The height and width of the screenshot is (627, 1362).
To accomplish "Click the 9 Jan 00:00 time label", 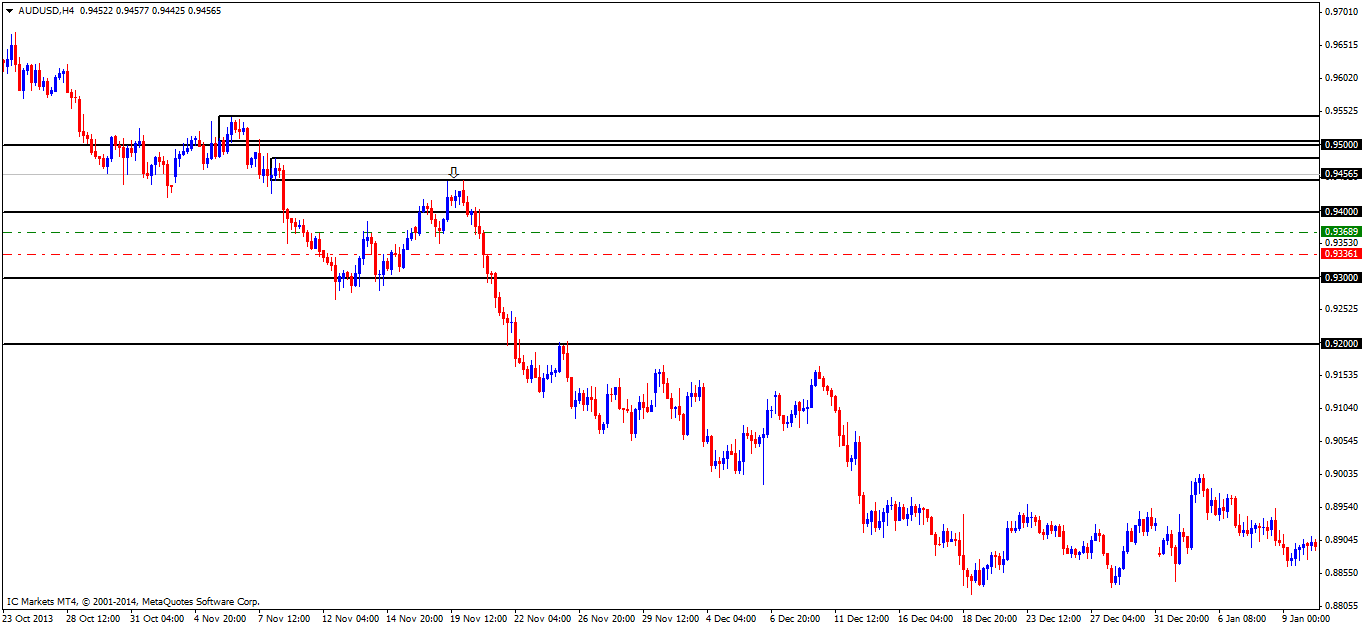I will click(1307, 619).
